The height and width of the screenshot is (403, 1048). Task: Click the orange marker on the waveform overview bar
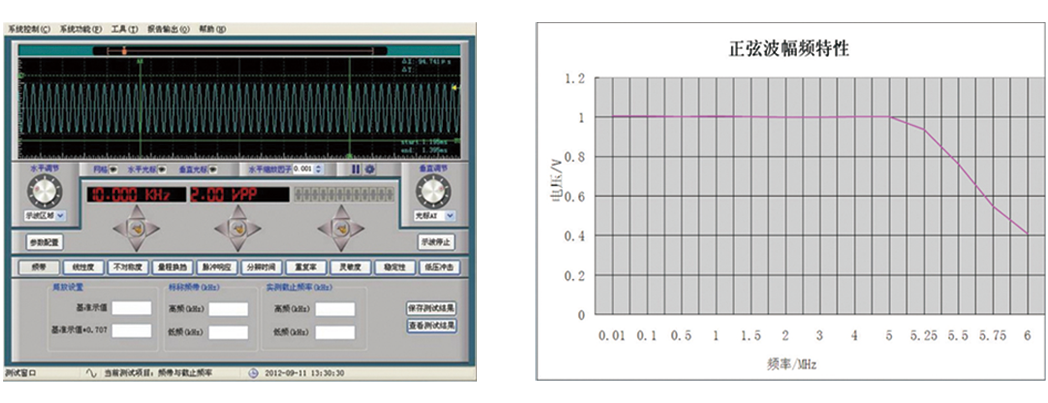[124, 48]
